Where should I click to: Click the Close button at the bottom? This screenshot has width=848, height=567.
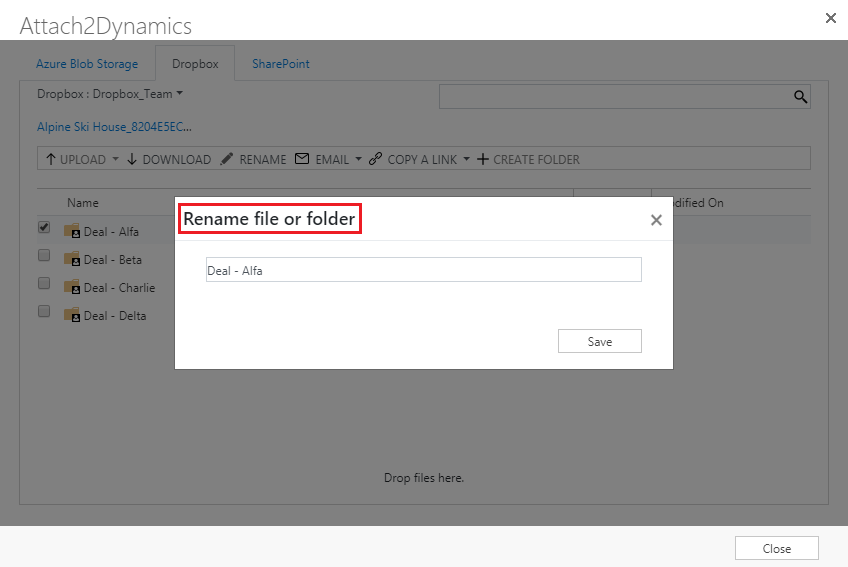click(x=777, y=549)
